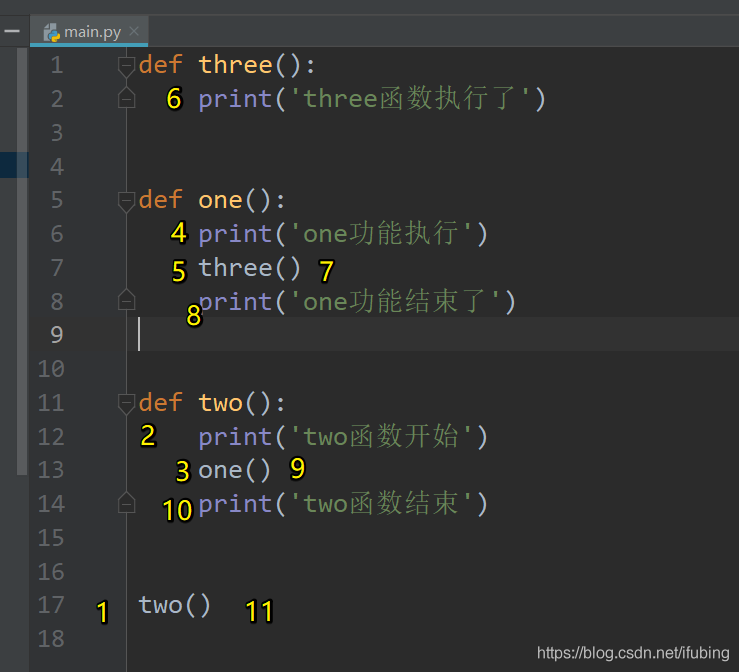Click the three() call on line 7
Image resolution: width=739 pixels, height=672 pixels.
click(x=249, y=268)
